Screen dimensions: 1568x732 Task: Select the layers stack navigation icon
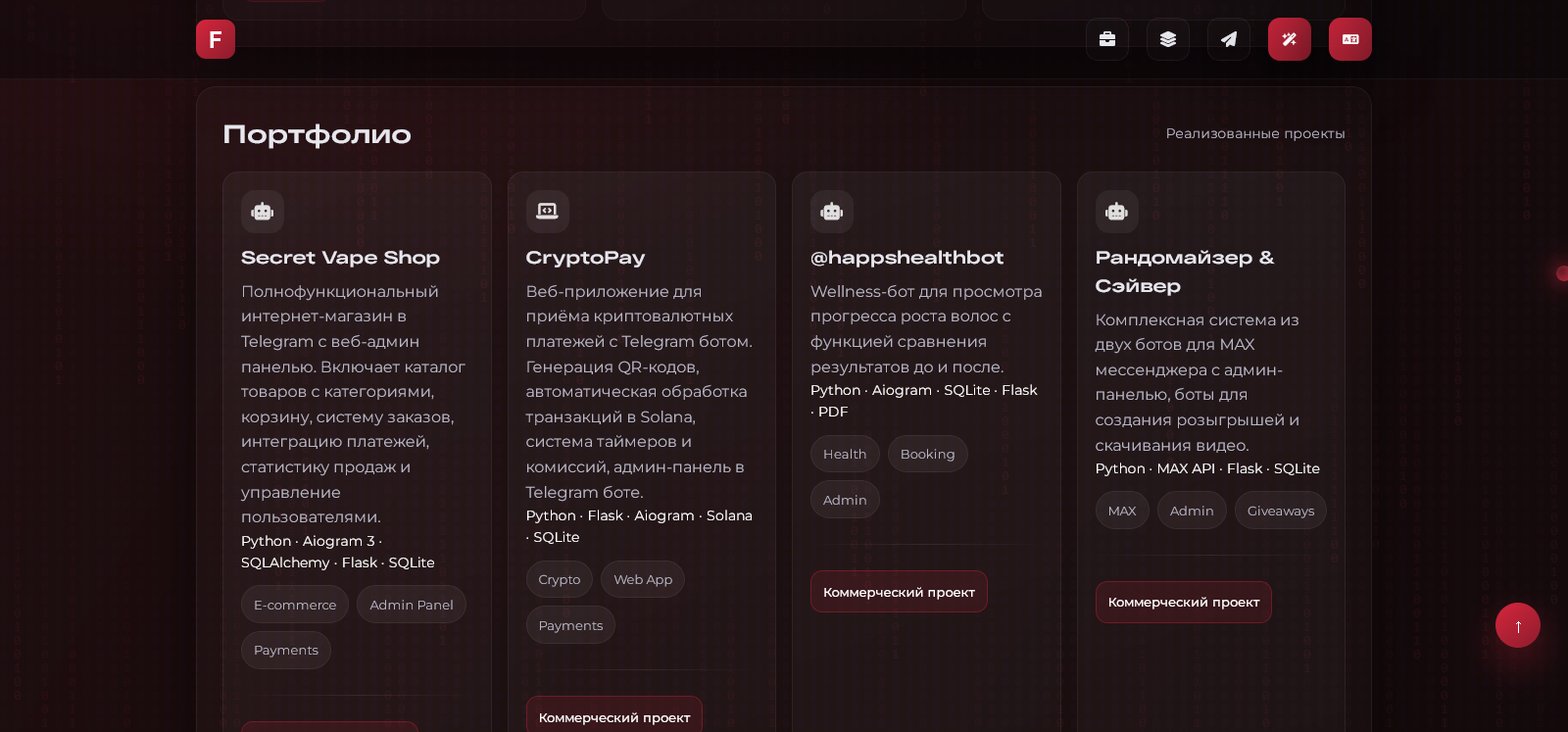pos(1168,39)
